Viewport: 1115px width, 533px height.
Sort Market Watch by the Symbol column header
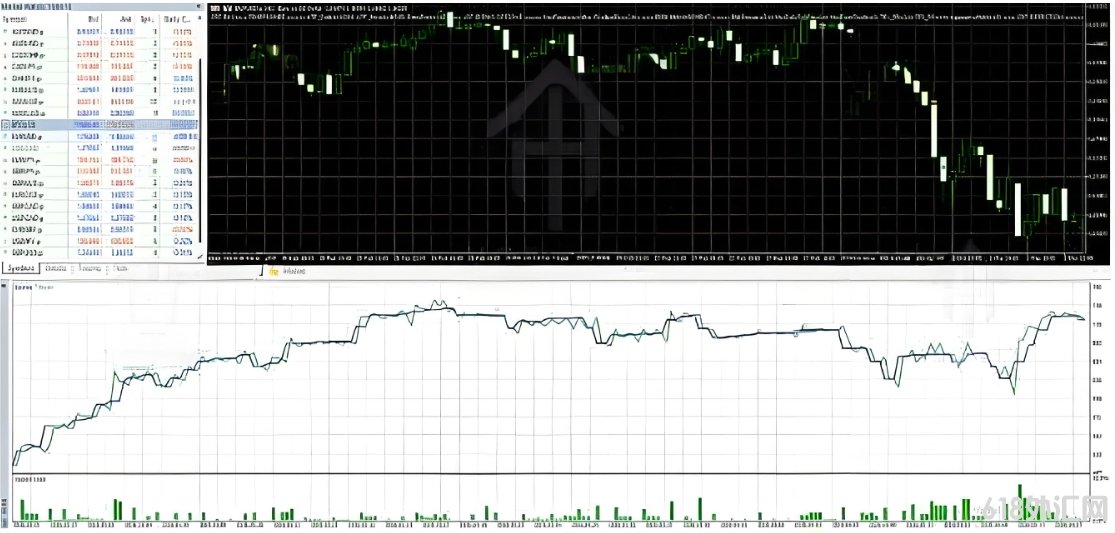tap(34, 18)
